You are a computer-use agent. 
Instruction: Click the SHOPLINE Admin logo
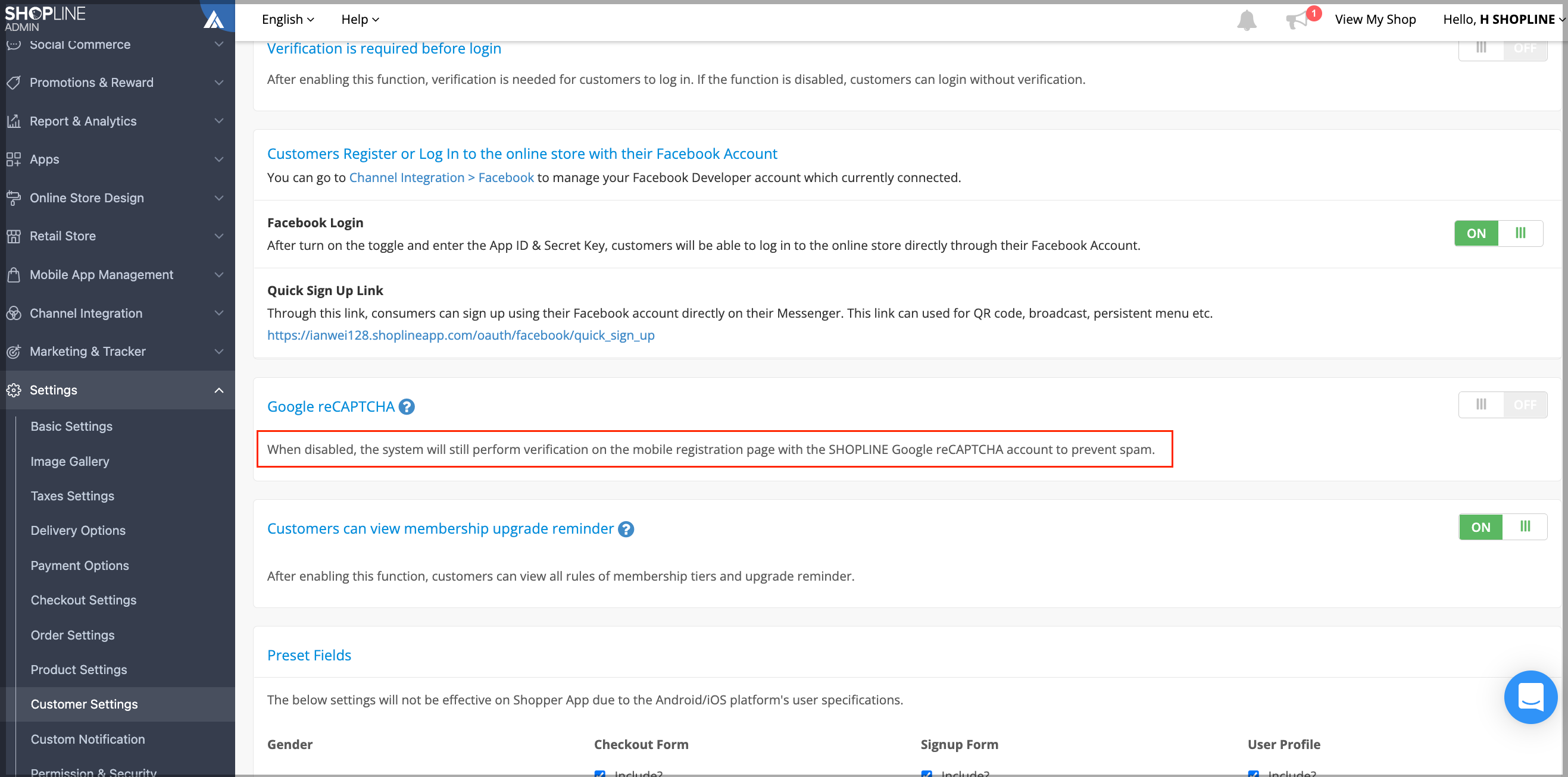pos(45,18)
